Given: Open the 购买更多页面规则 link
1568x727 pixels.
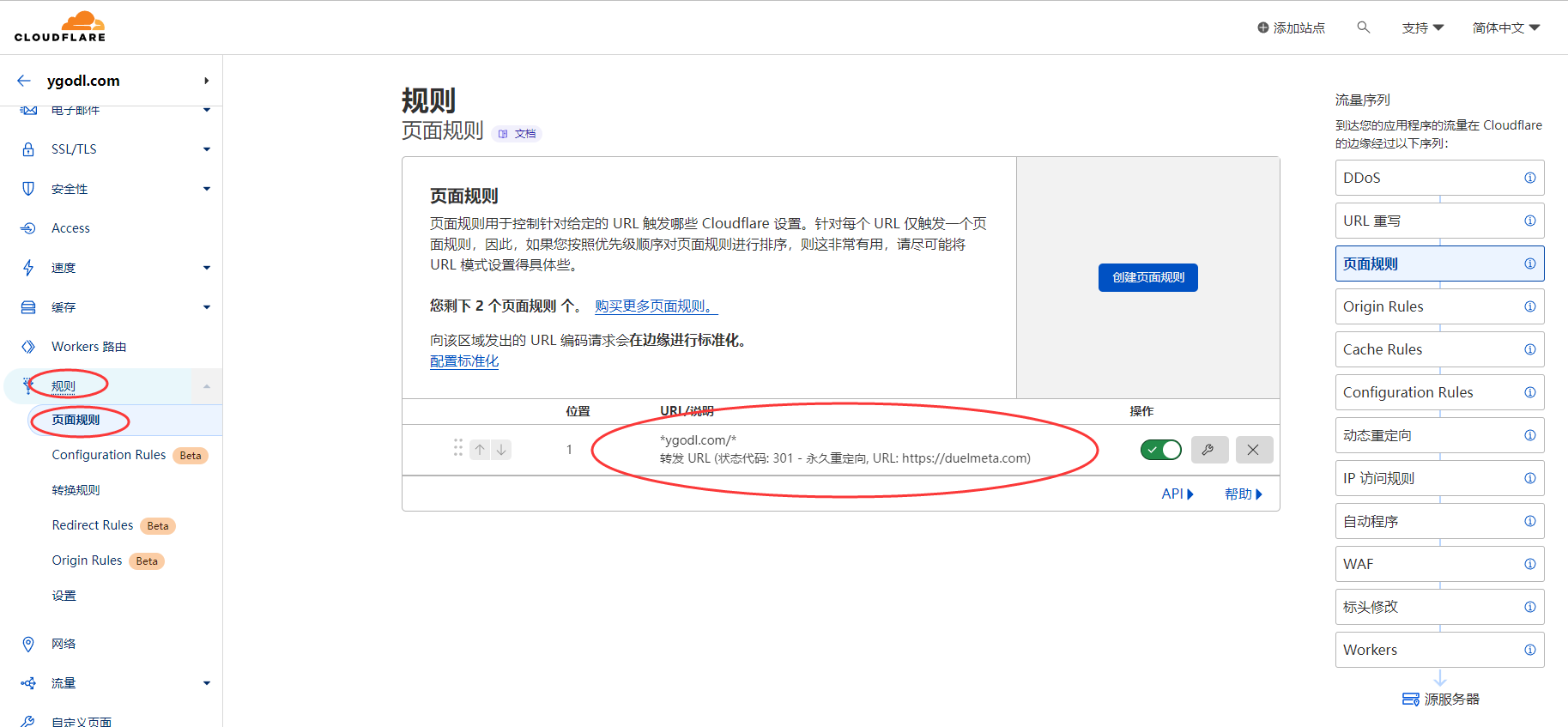Looking at the screenshot, I should click(x=657, y=306).
